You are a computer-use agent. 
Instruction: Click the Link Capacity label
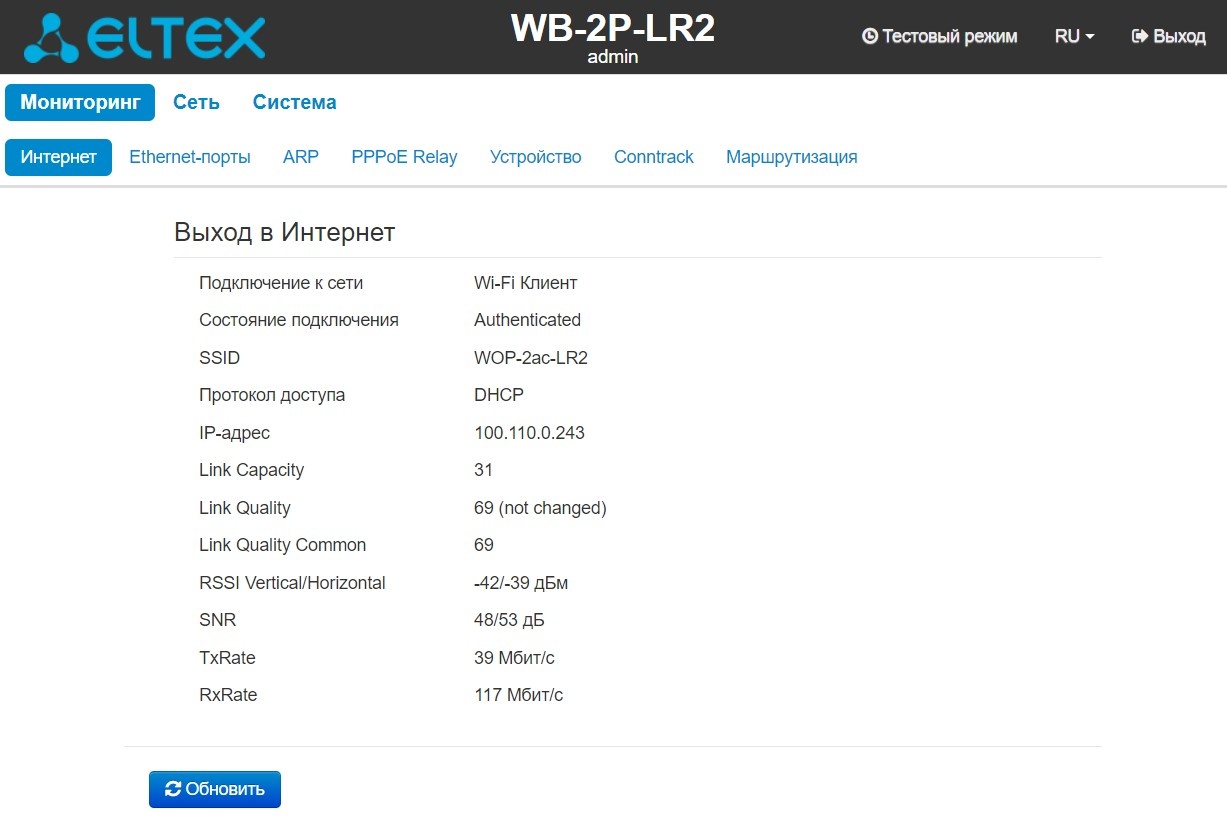(x=252, y=470)
